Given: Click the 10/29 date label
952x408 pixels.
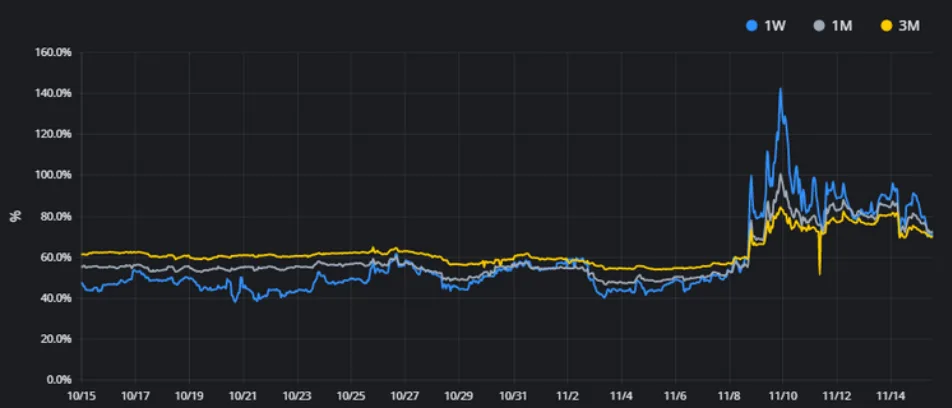Looking at the screenshot, I should tap(459, 395).
